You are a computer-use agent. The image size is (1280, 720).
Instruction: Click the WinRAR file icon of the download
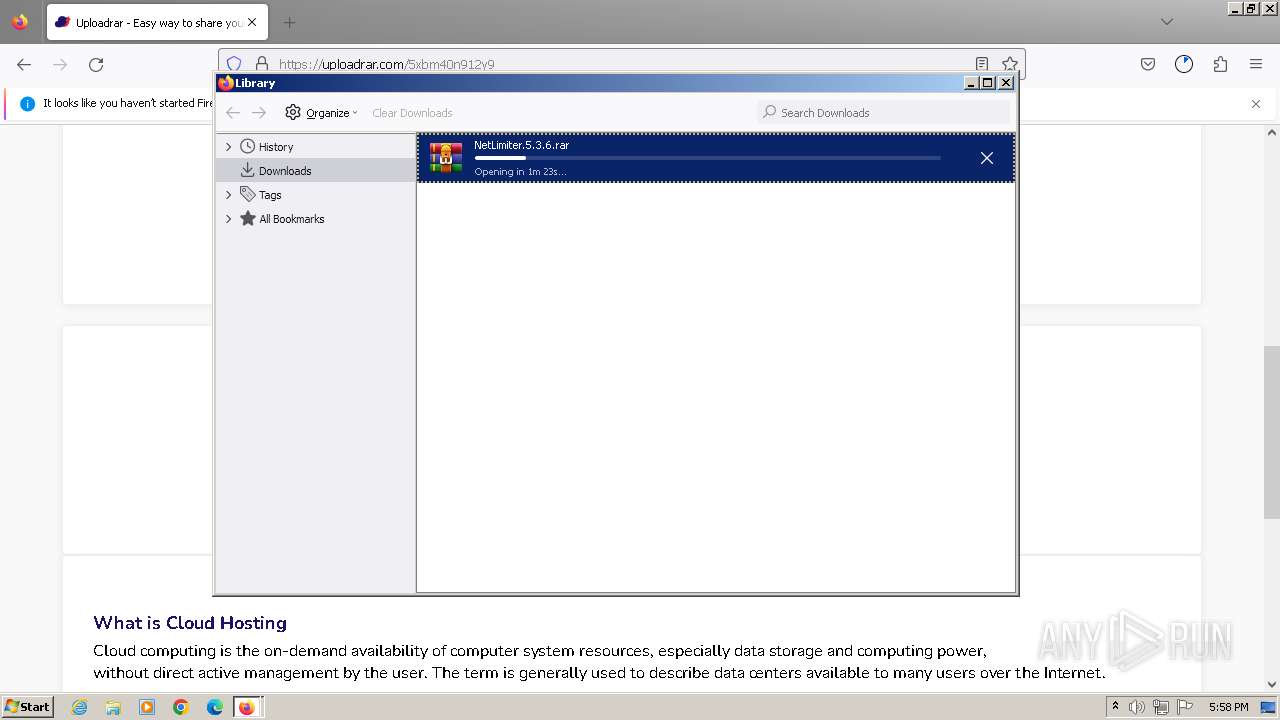(x=446, y=158)
